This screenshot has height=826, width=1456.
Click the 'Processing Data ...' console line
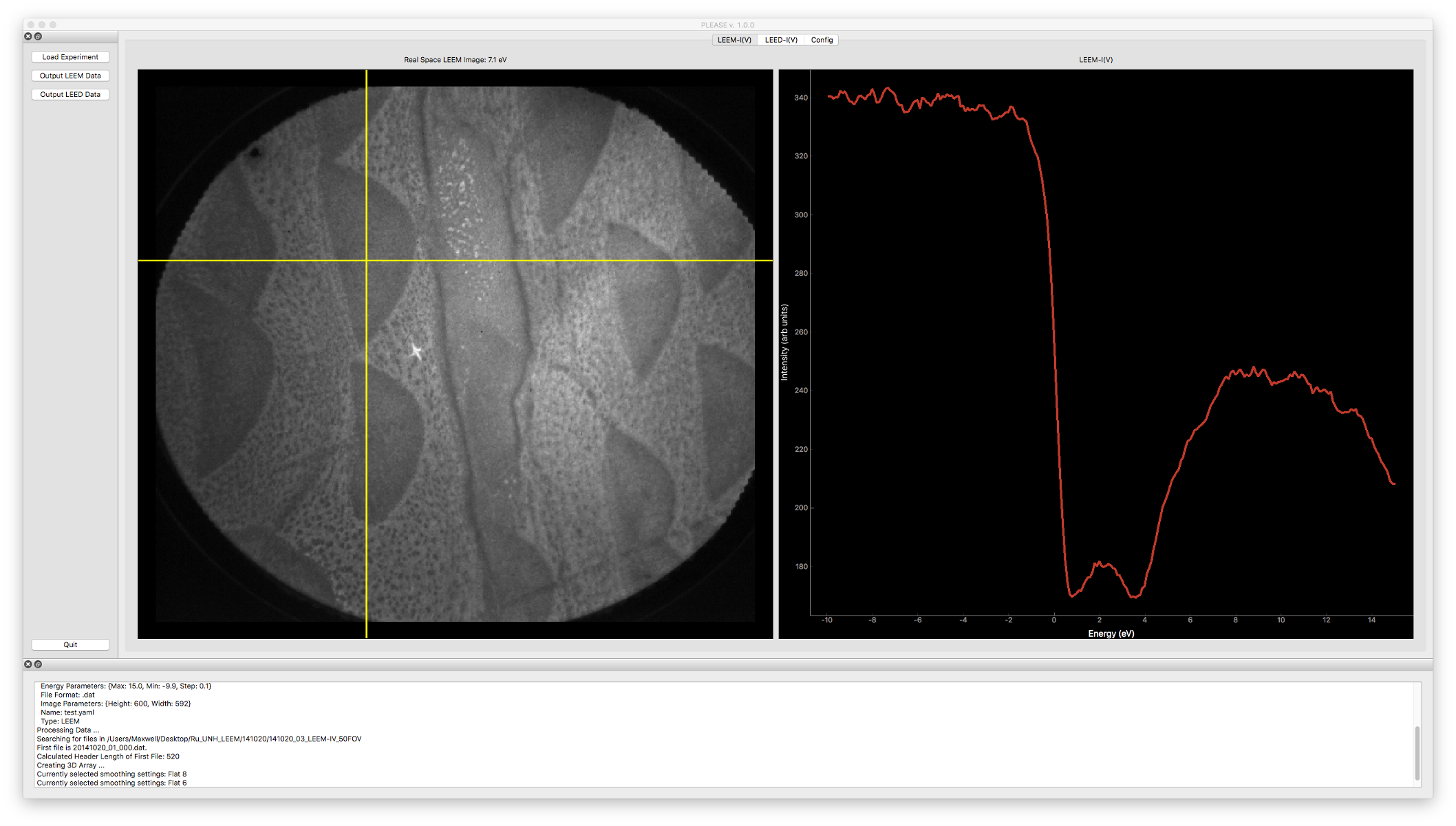point(67,730)
